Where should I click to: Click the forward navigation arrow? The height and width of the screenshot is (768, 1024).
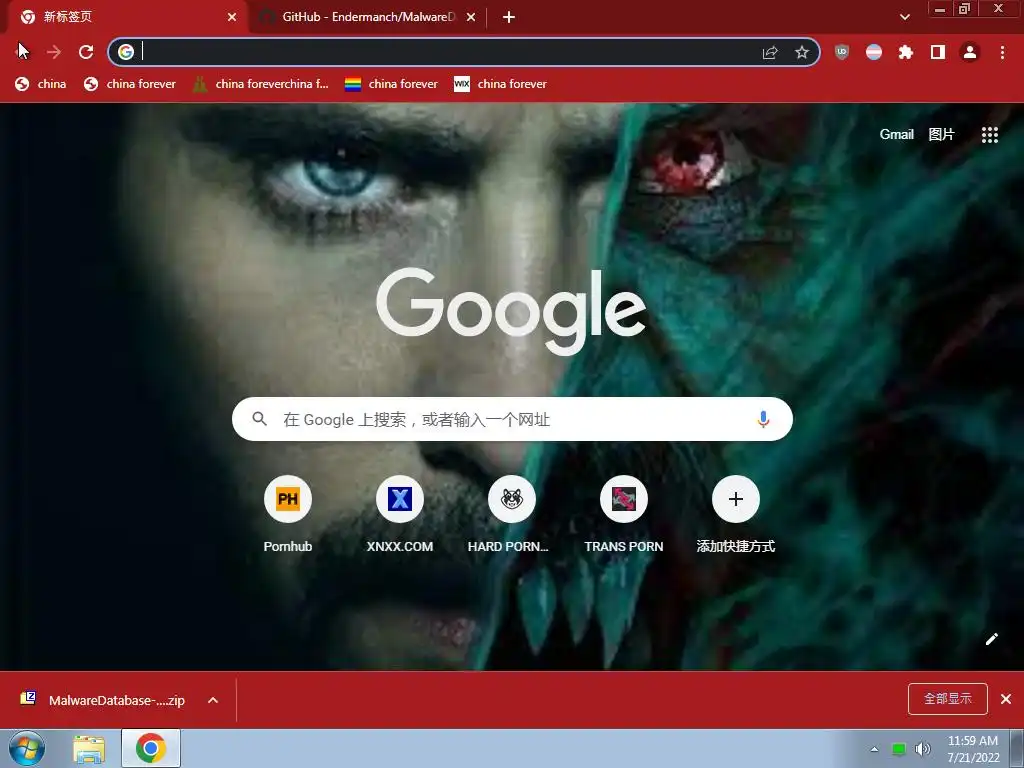[54, 52]
